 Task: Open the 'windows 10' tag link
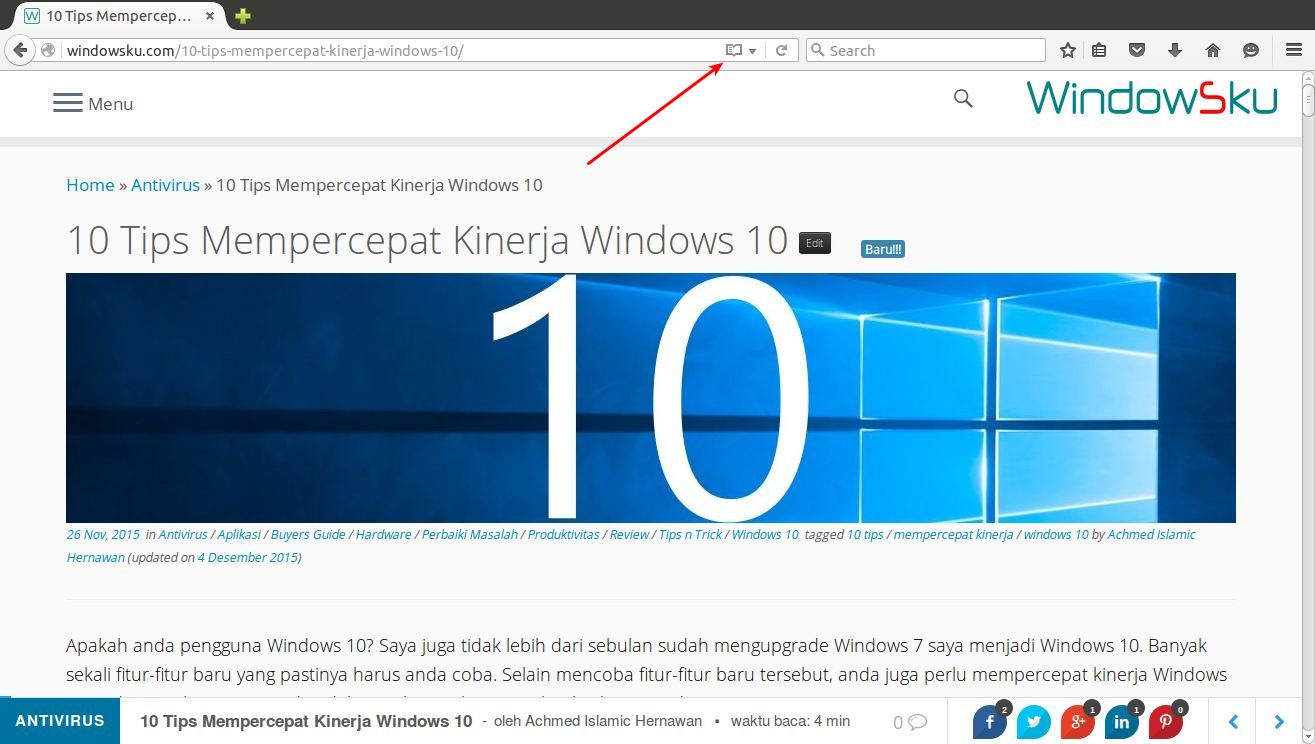pyautogui.click(x=1056, y=534)
